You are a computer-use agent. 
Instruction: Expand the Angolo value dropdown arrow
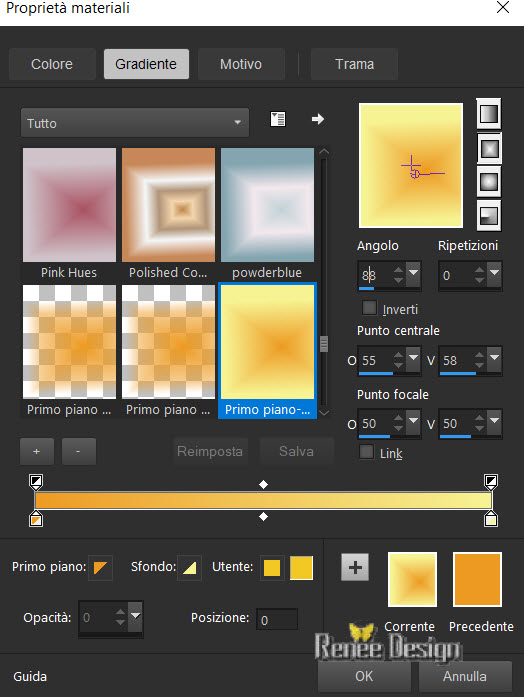(413, 272)
